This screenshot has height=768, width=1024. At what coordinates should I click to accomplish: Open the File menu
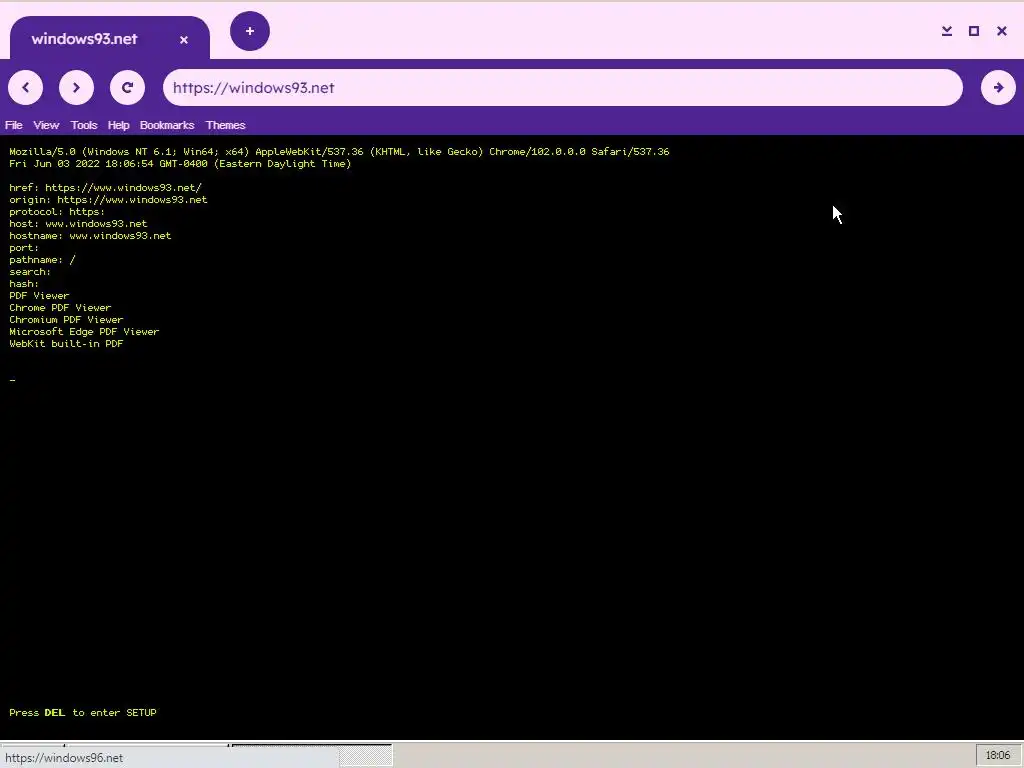[14, 125]
